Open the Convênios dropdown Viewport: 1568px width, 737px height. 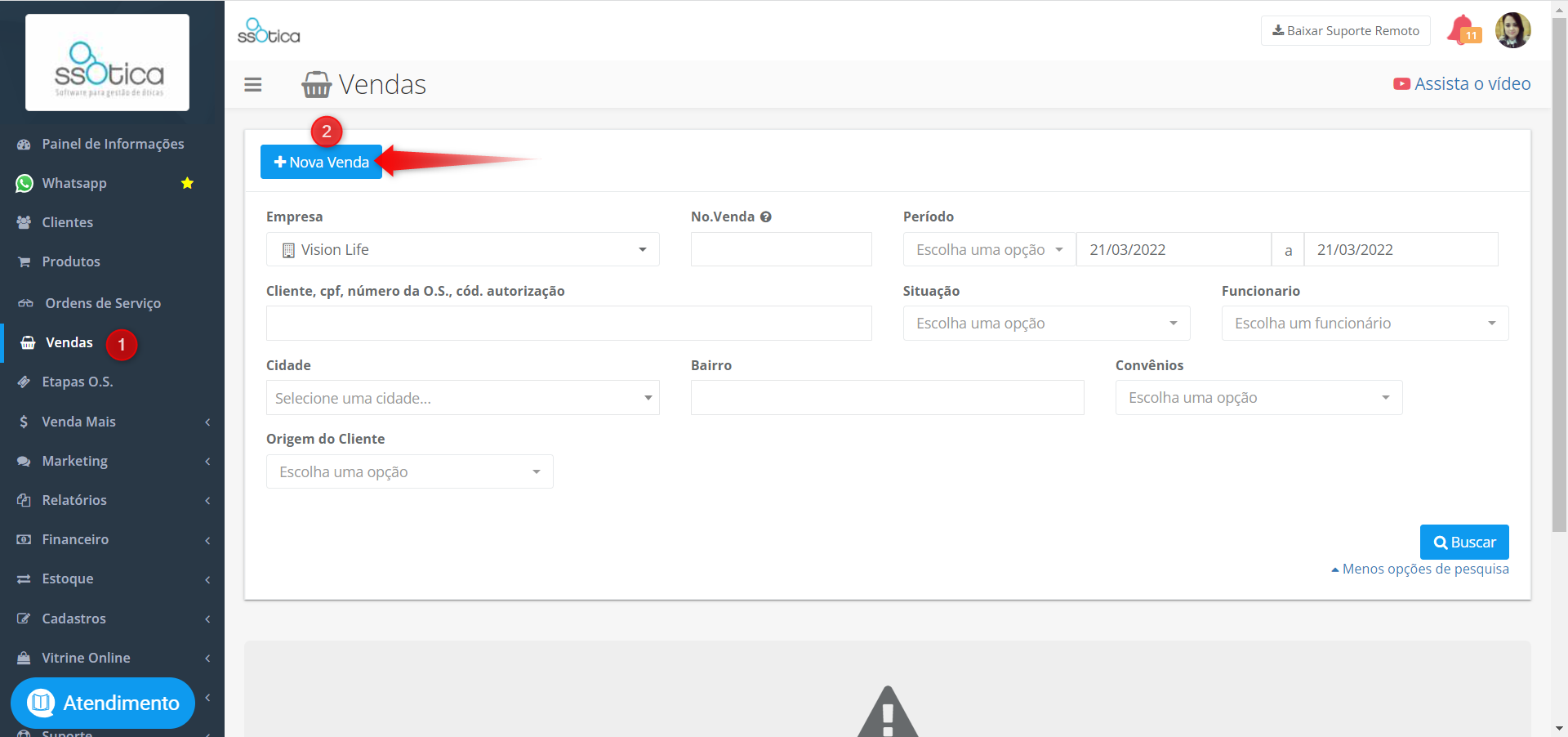(x=1259, y=398)
